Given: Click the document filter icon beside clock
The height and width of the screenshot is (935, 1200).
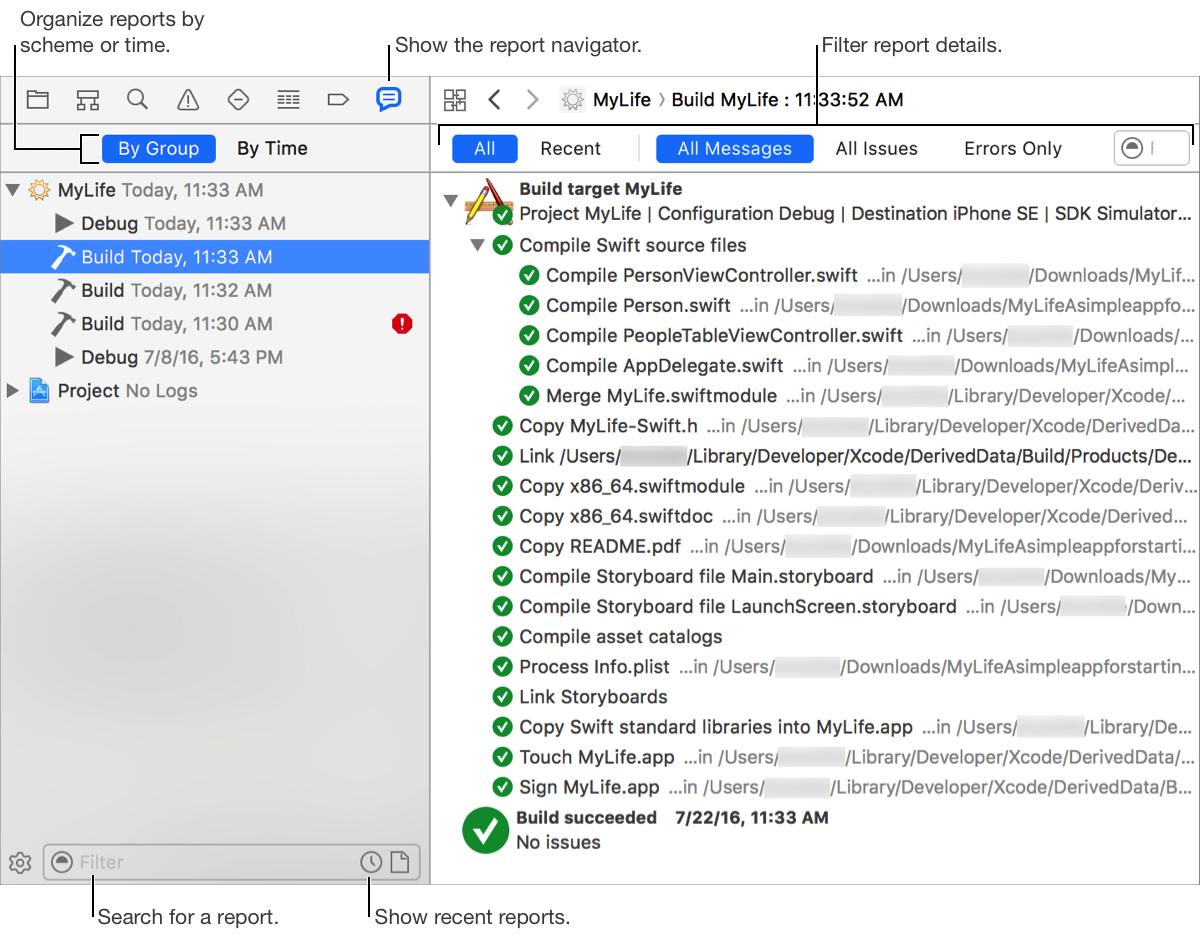Looking at the screenshot, I should tap(400, 862).
